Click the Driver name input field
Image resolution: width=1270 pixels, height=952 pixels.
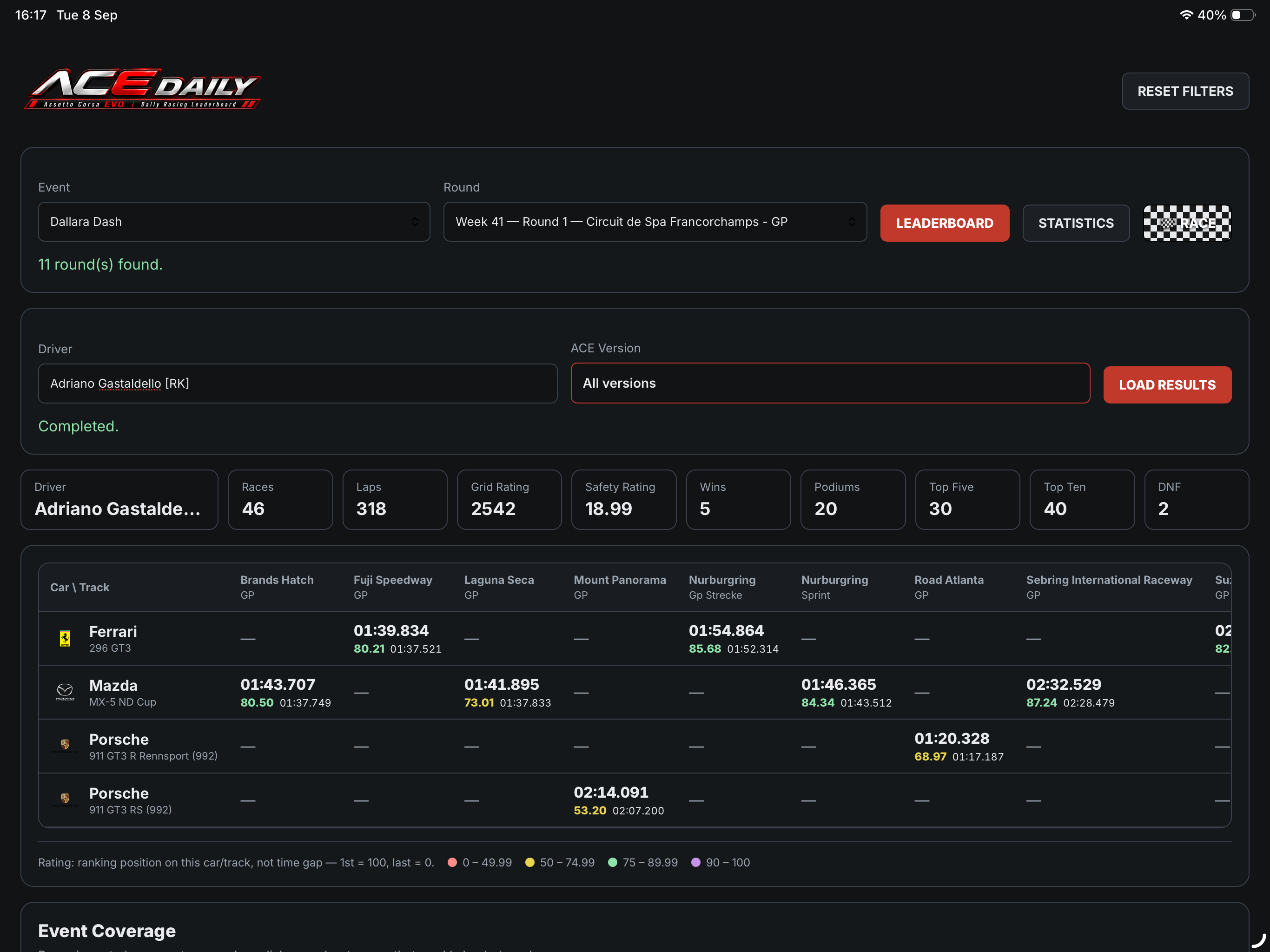point(298,383)
